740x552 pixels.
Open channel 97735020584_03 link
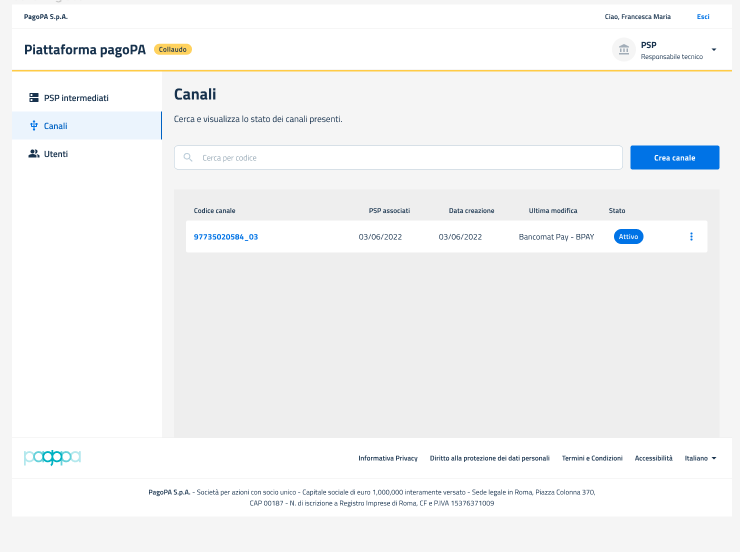[226, 237]
